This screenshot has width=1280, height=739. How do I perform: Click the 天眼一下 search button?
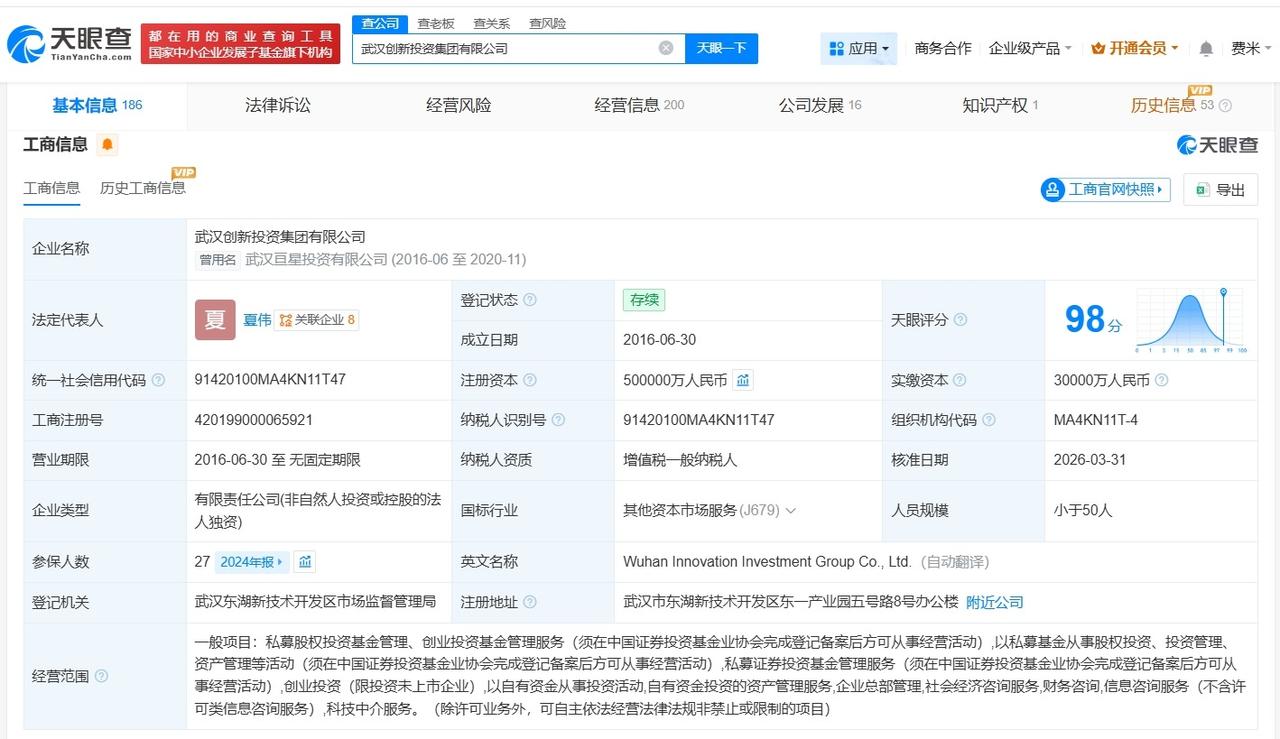[x=721, y=48]
